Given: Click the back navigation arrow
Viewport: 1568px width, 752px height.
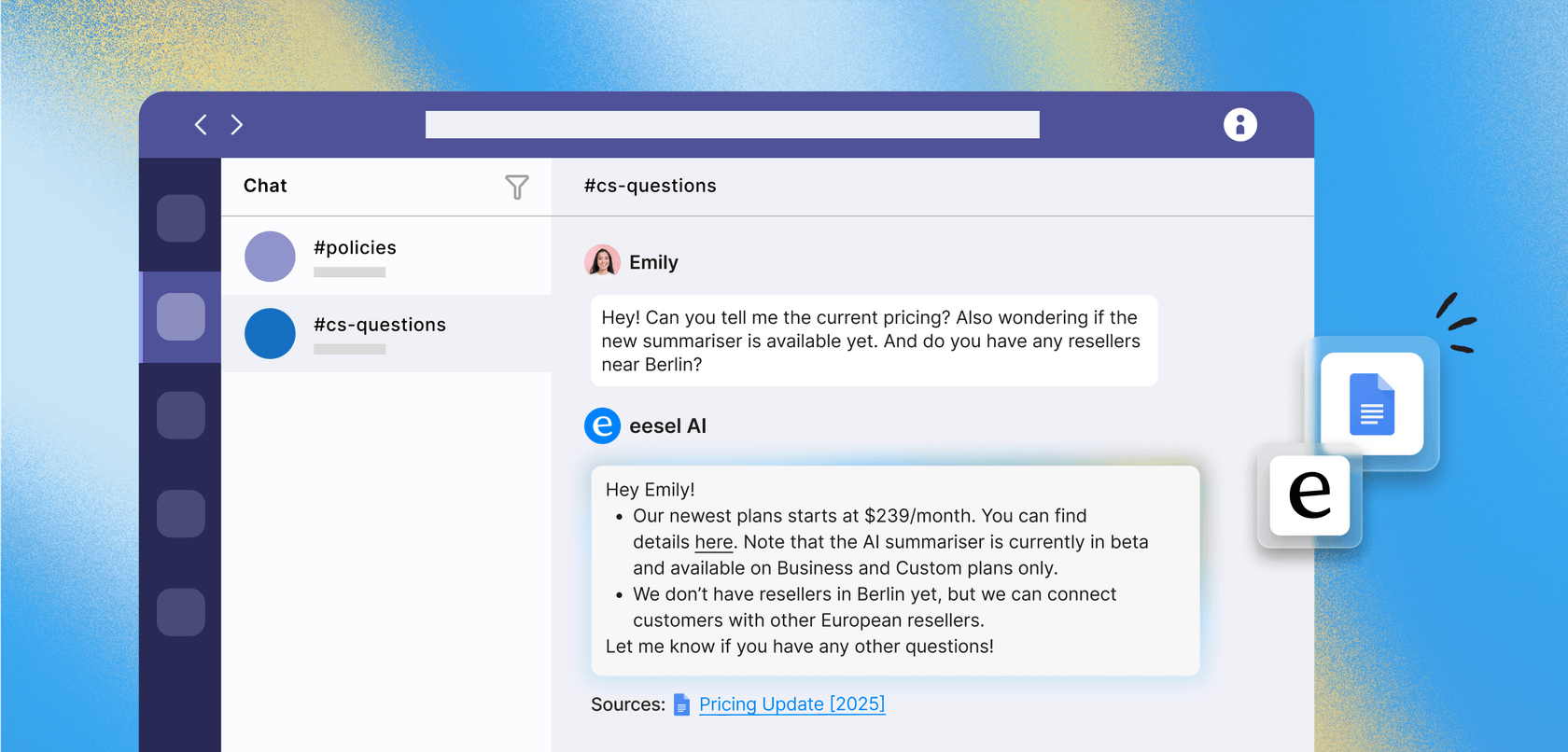Looking at the screenshot, I should [201, 125].
